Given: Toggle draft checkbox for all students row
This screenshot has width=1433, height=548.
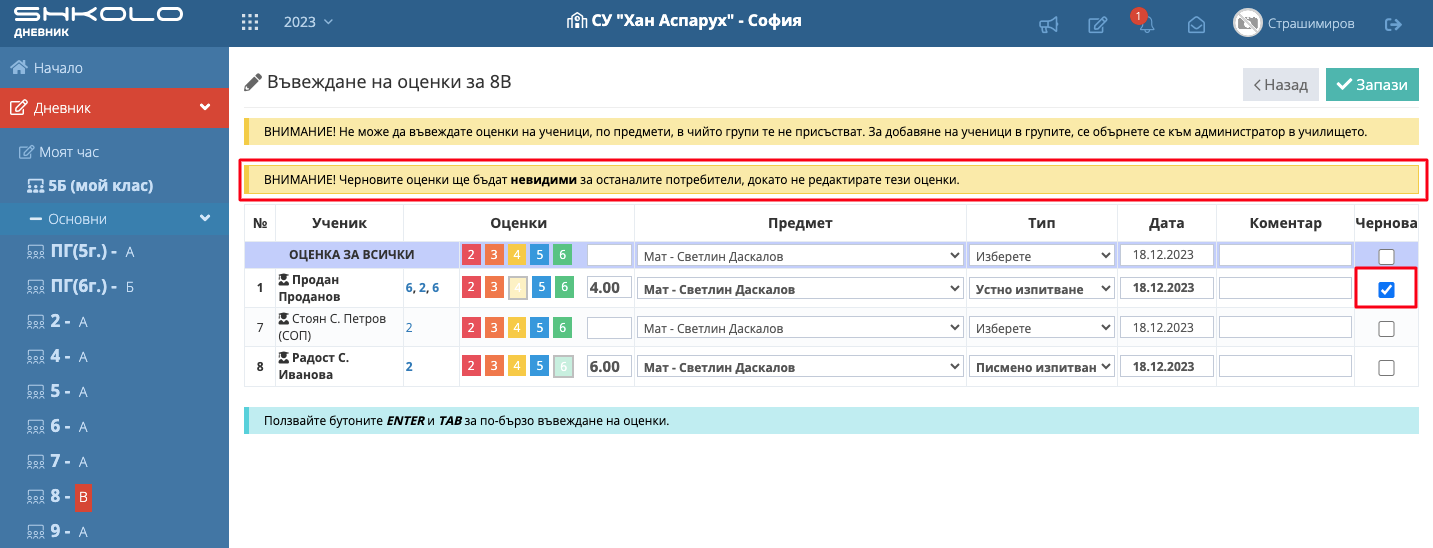Looking at the screenshot, I should (1386, 257).
